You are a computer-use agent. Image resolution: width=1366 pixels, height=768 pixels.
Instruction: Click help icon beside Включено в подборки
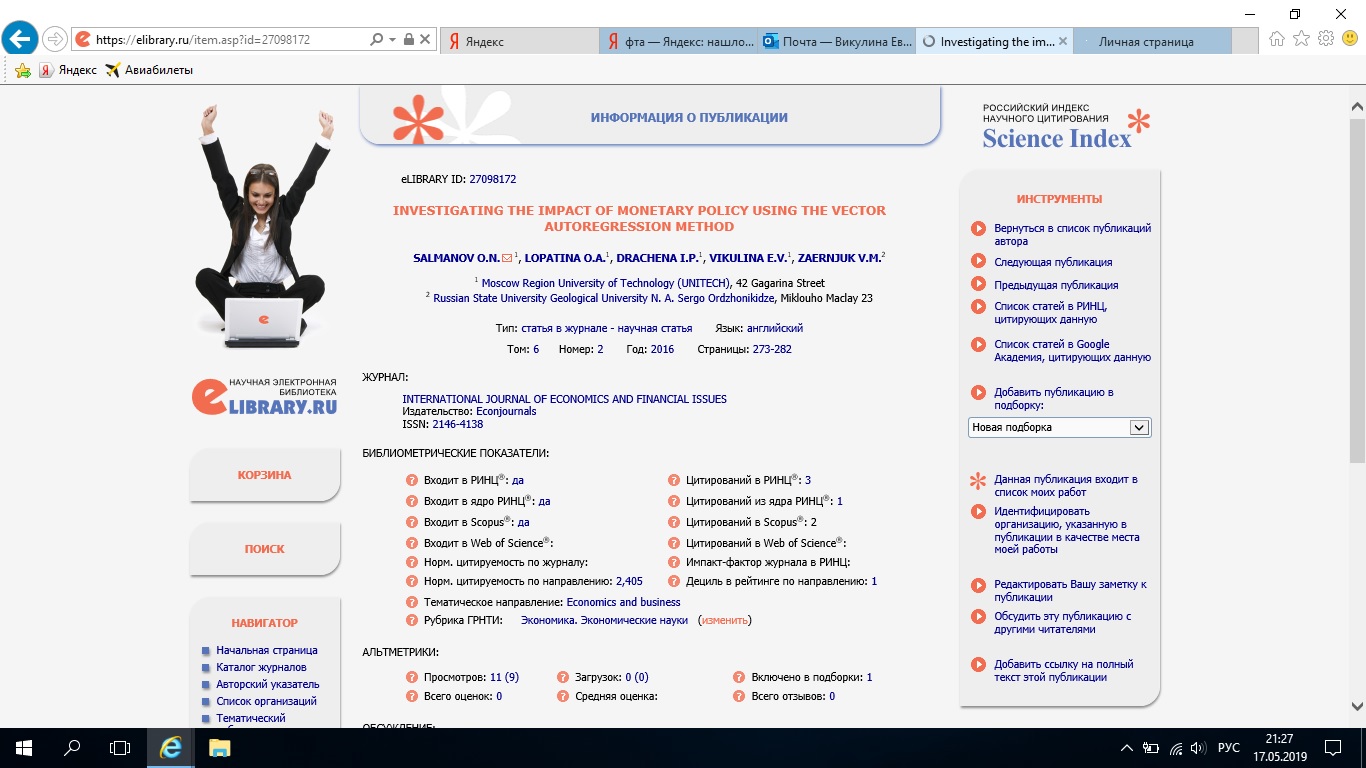pos(739,677)
